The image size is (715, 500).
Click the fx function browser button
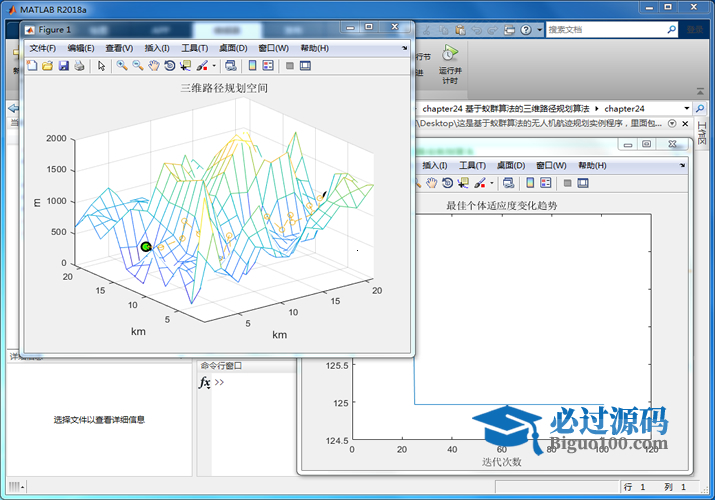[204, 383]
